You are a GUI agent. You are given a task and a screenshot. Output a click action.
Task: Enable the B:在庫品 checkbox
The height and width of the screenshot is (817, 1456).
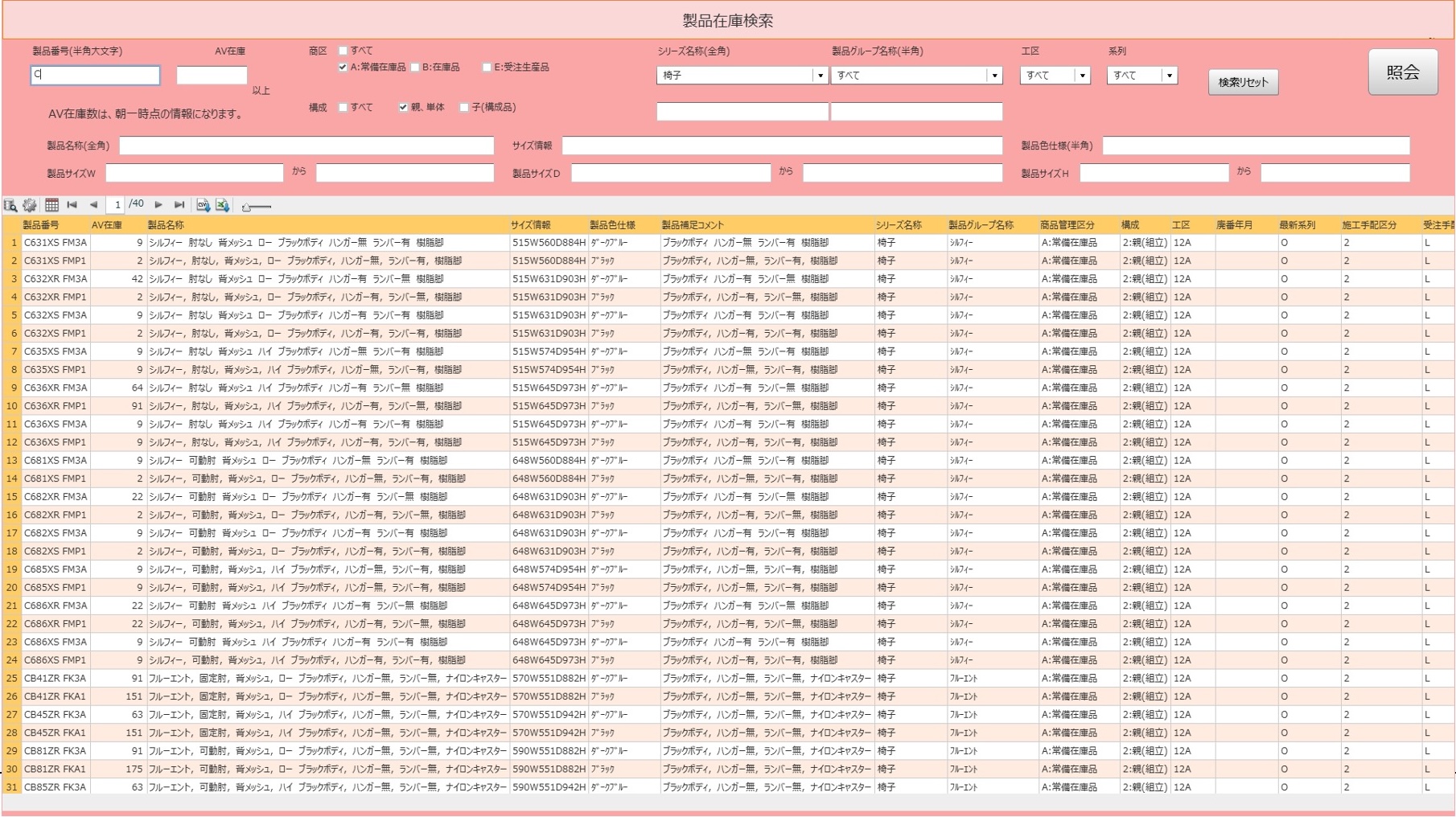(x=415, y=68)
